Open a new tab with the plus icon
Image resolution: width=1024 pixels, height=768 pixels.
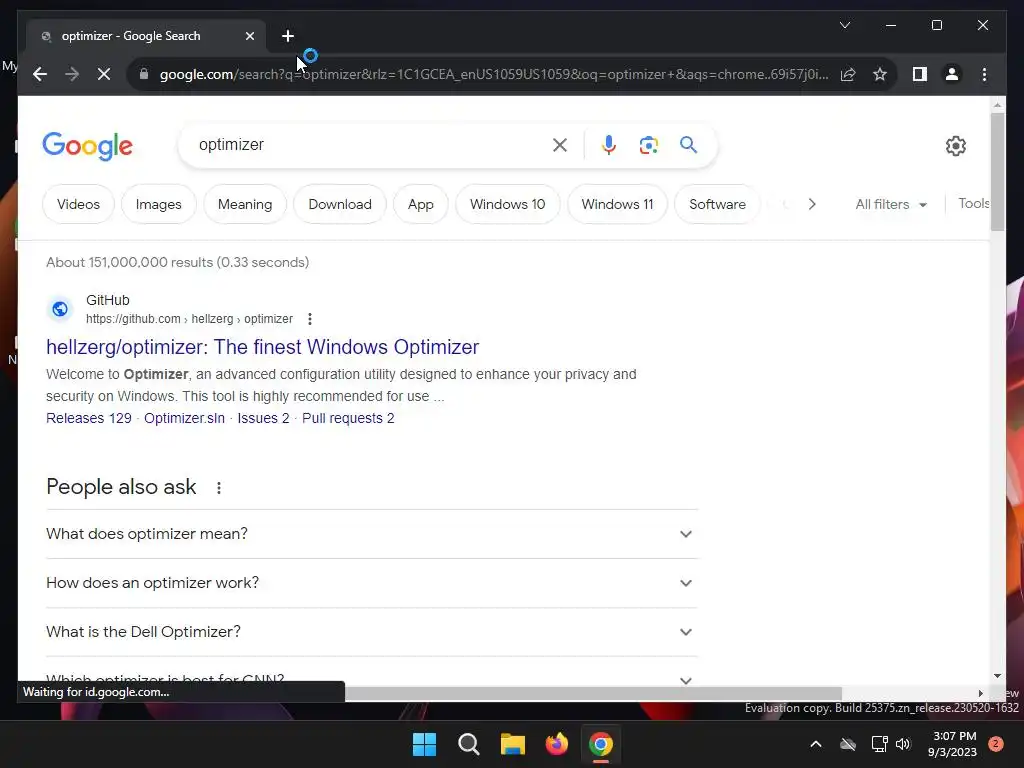click(288, 36)
